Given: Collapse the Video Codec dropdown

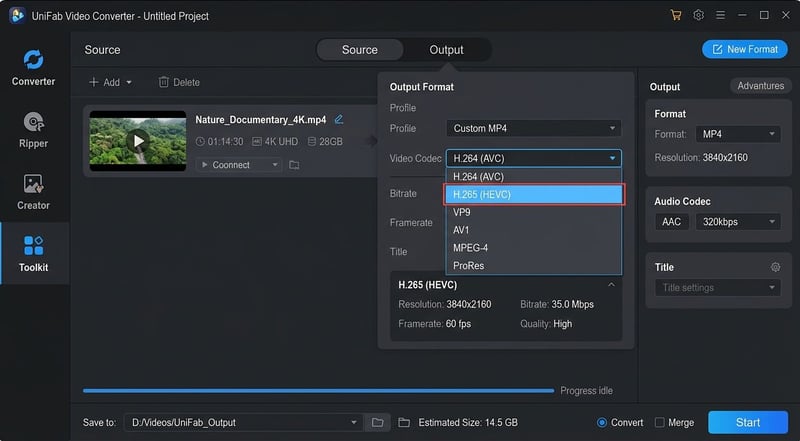Looking at the screenshot, I should (534, 158).
